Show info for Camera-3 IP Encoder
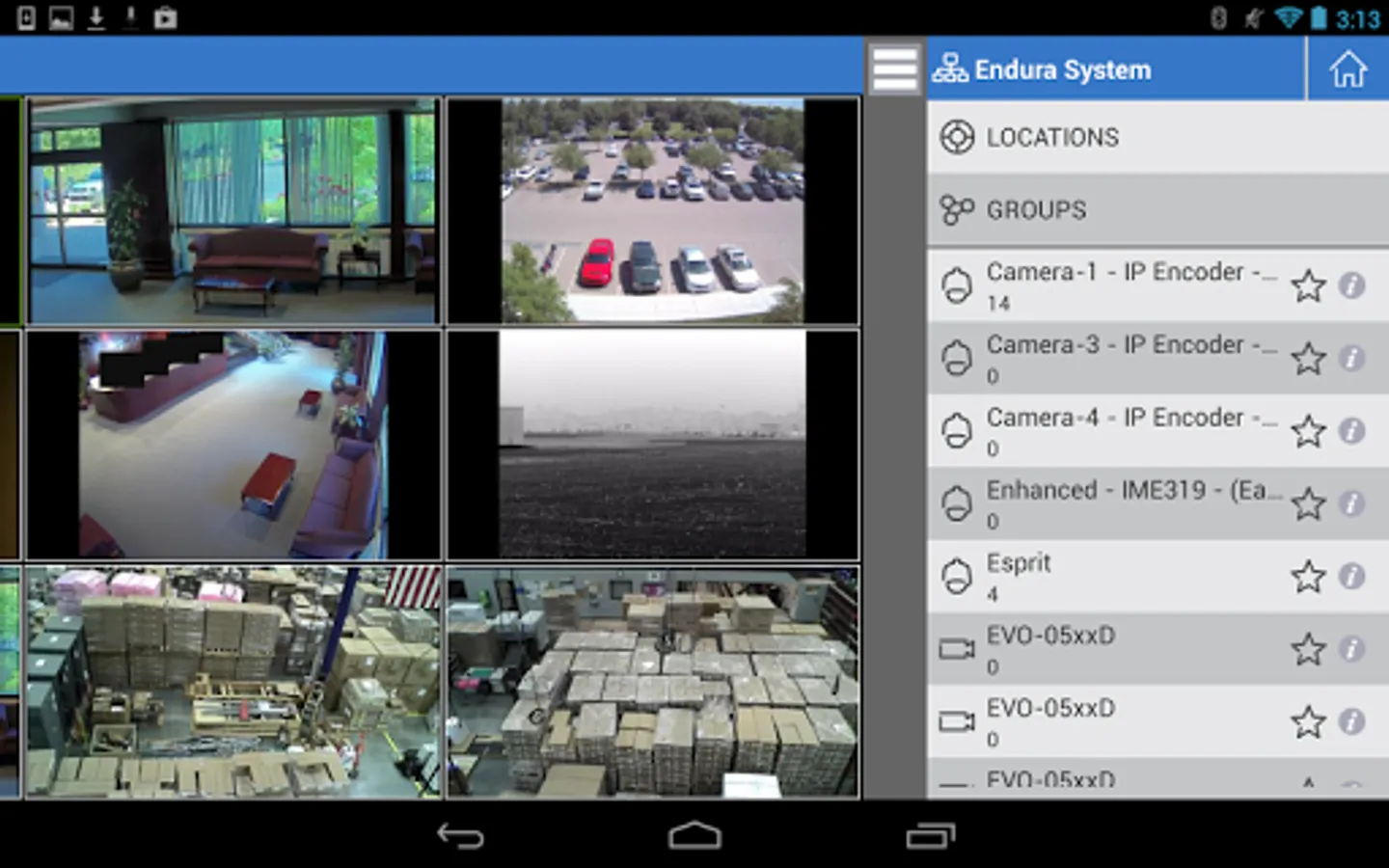The height and width of the screenshot is (868, 1389). (1352, 358)
